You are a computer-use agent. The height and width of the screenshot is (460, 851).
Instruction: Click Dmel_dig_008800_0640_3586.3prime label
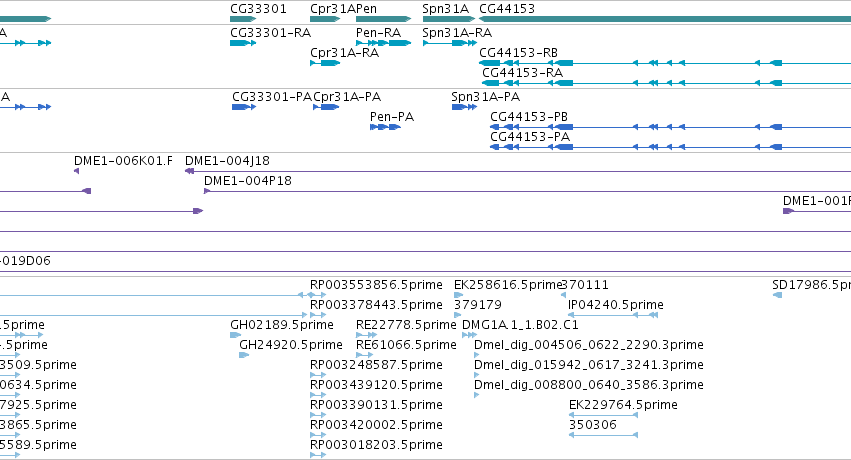(x=588, y=385)
